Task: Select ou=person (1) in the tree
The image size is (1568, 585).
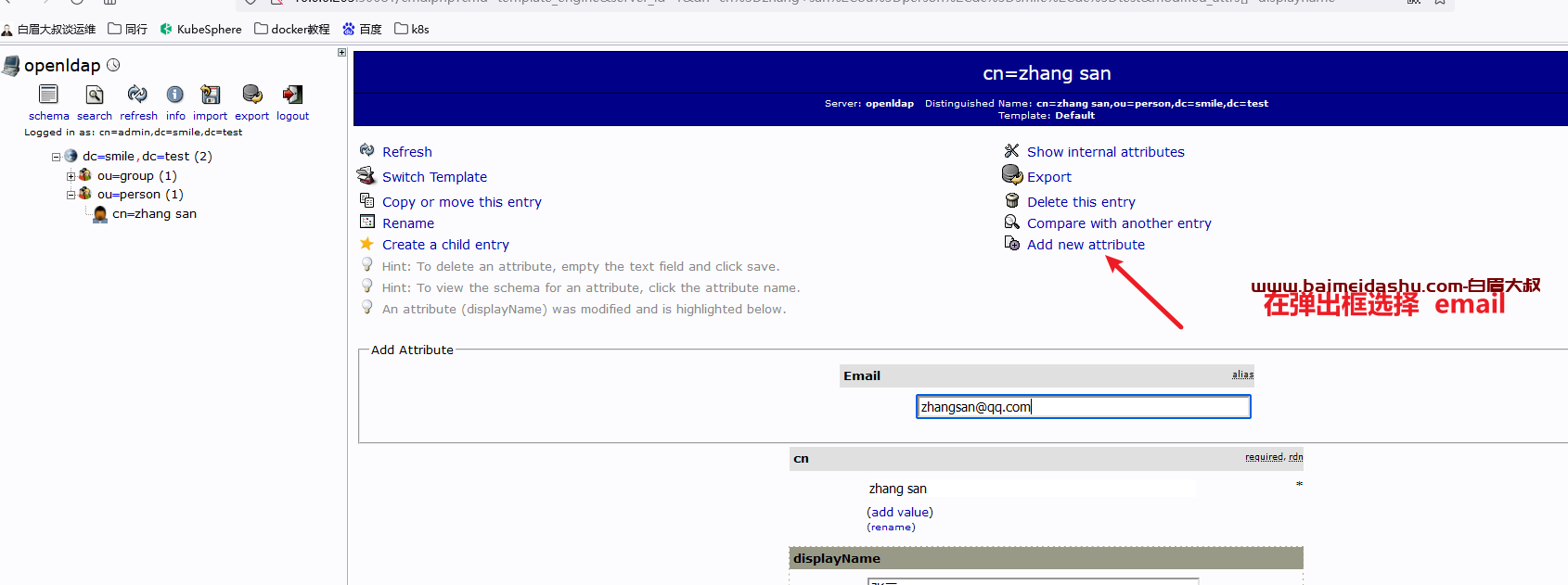Action: click(140, 194)
